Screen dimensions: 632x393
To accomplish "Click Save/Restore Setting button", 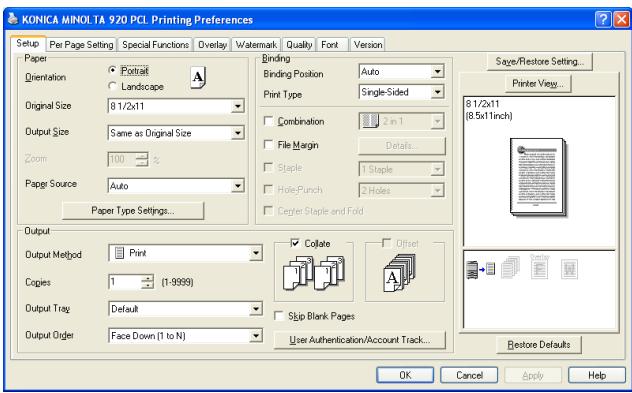I will [x=540, y=62].
